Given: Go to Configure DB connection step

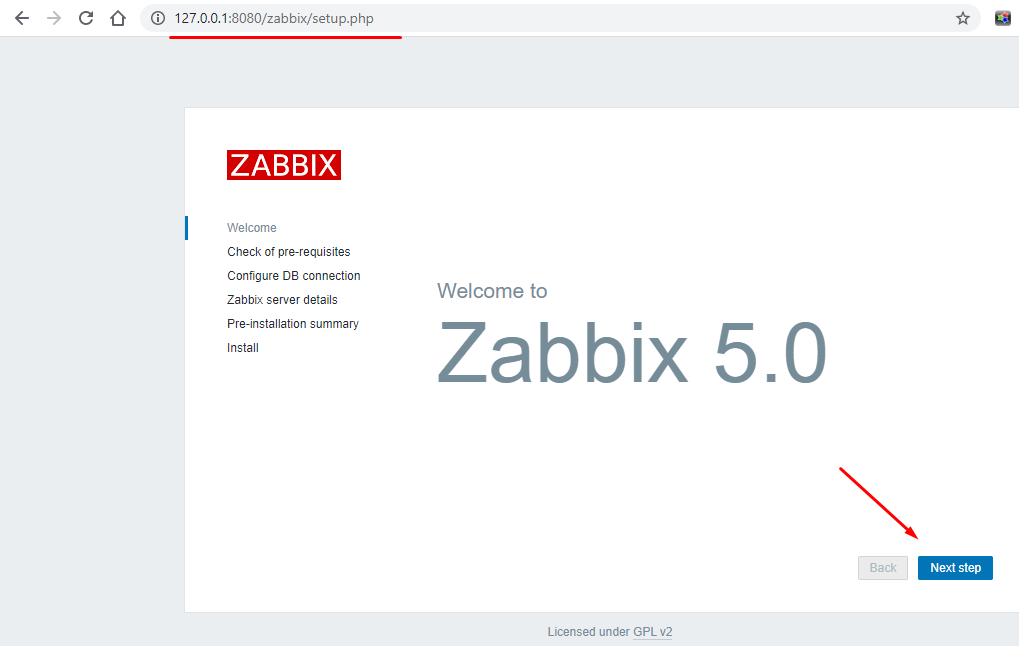Looking at the screenshot, I should point(293,276).
